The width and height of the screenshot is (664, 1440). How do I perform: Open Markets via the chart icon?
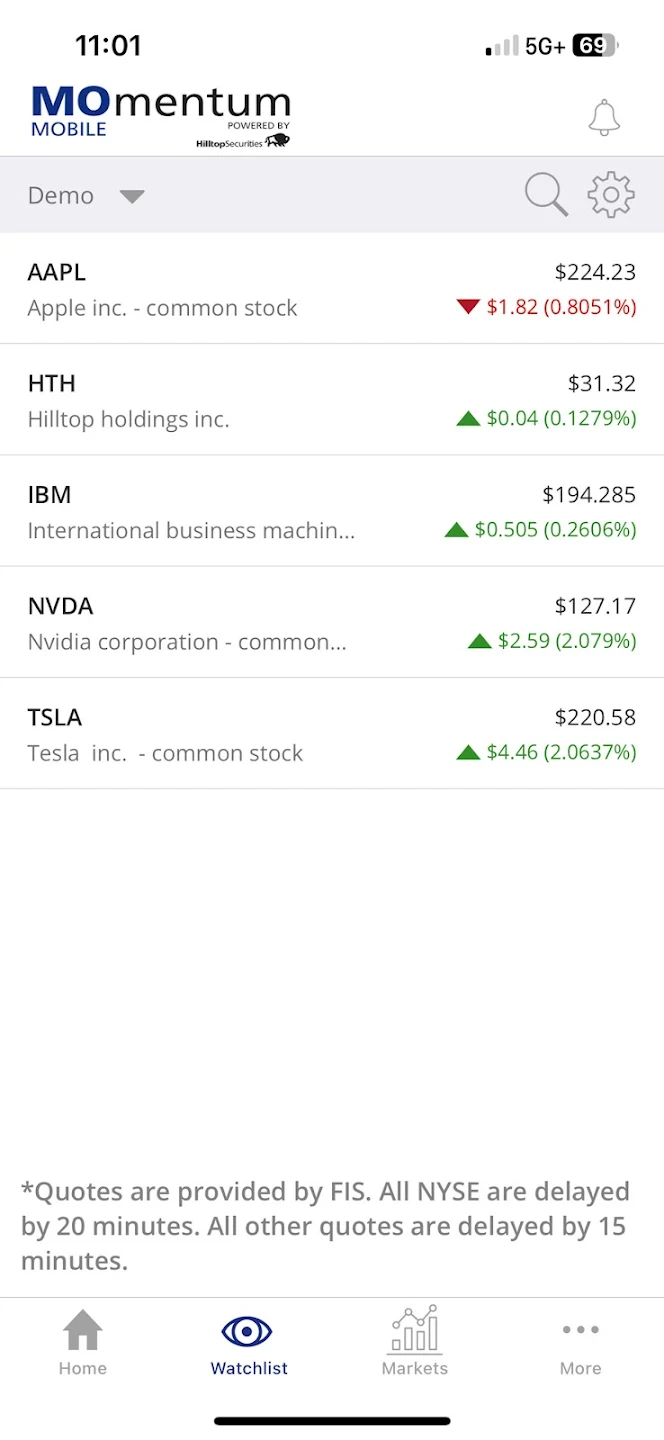[414, 1330]
